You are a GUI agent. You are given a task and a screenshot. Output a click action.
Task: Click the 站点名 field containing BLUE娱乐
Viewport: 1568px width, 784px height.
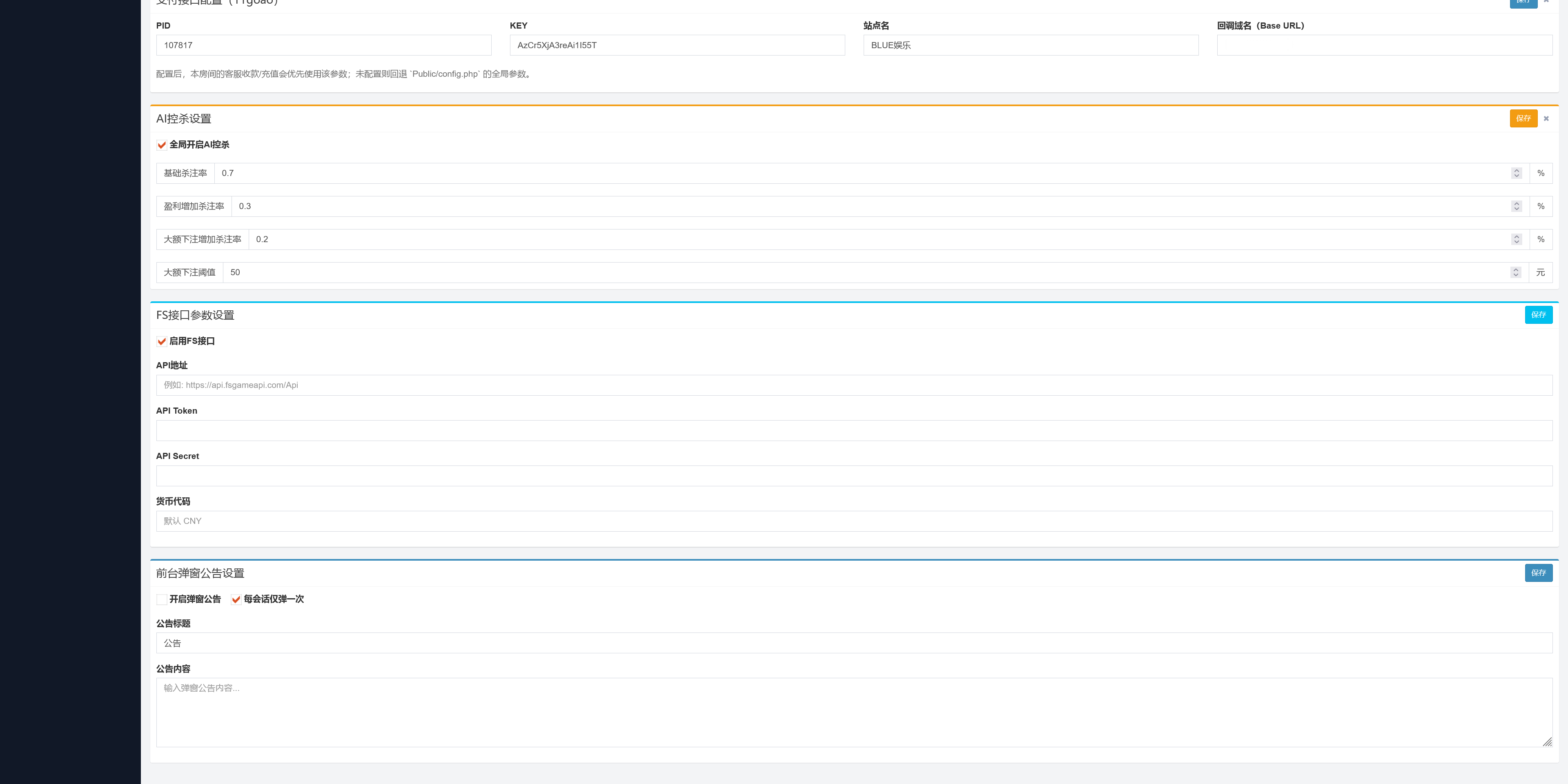point(1031,45)
